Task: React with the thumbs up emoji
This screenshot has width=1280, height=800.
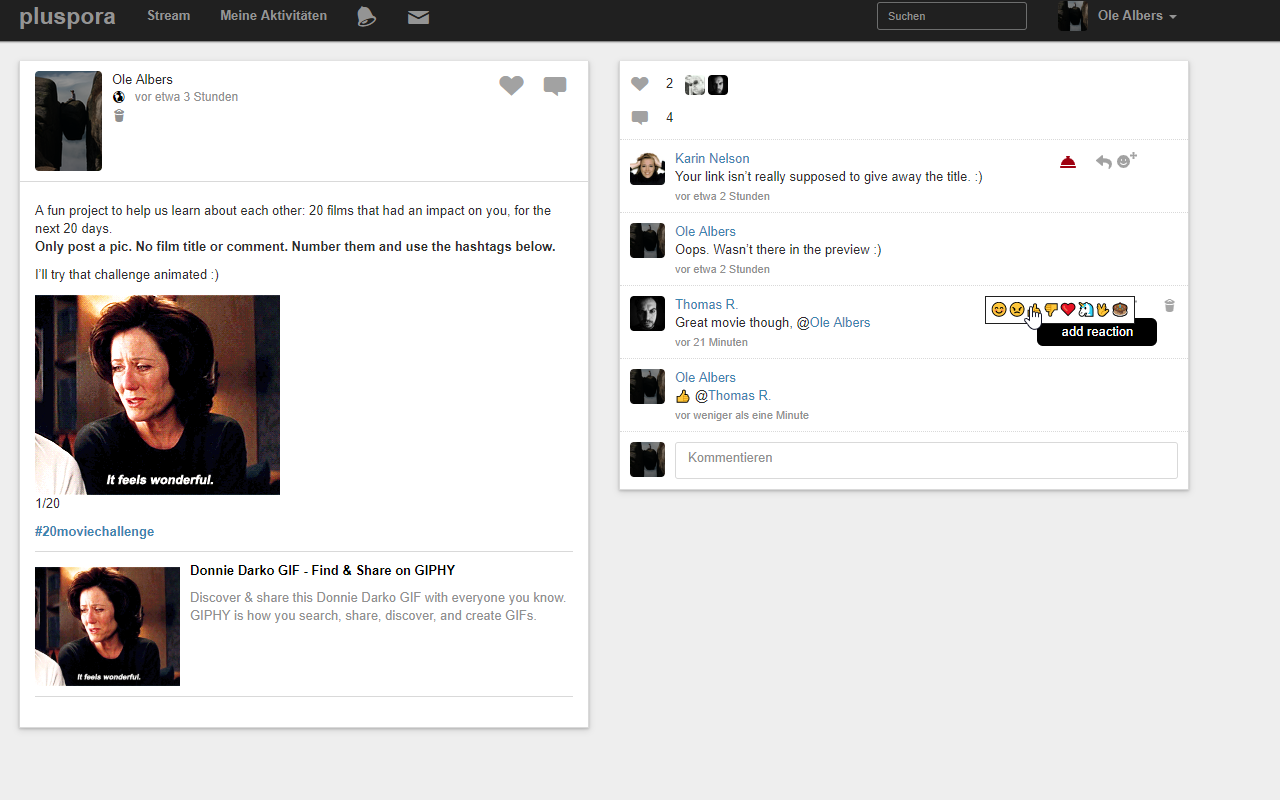Action: tap(1034, 310)
